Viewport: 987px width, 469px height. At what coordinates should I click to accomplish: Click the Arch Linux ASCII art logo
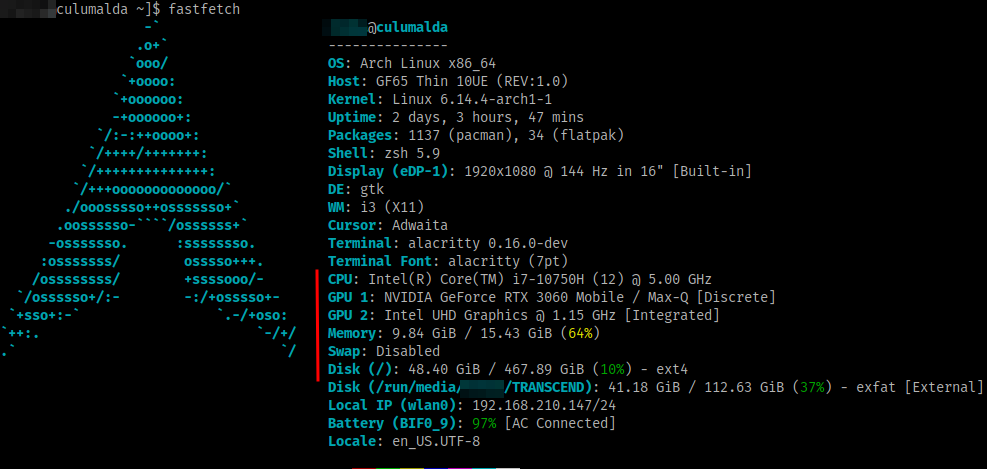coord(149,189)
